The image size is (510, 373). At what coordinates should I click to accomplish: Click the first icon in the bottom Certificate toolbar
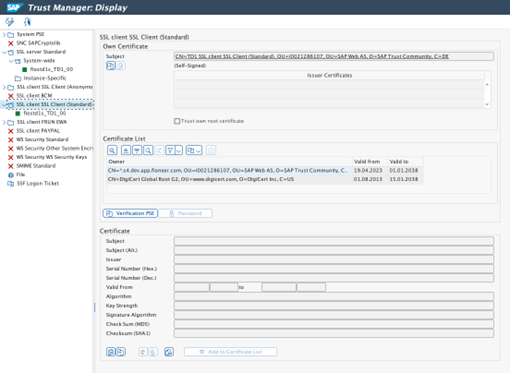tap(111, 352)
